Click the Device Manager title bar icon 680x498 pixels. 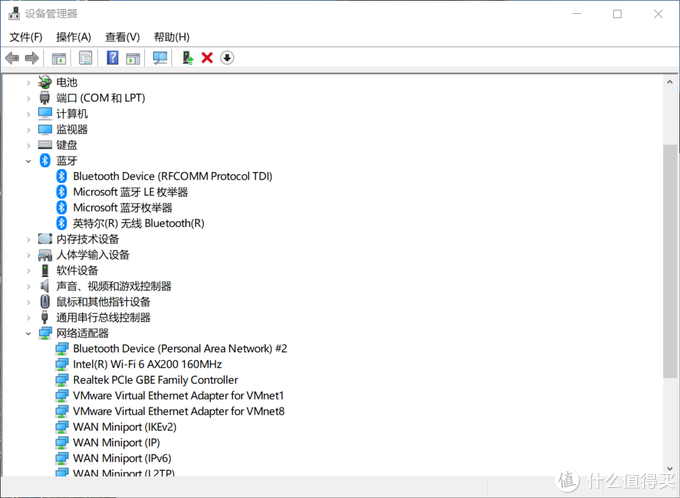(x=14, y=13)
